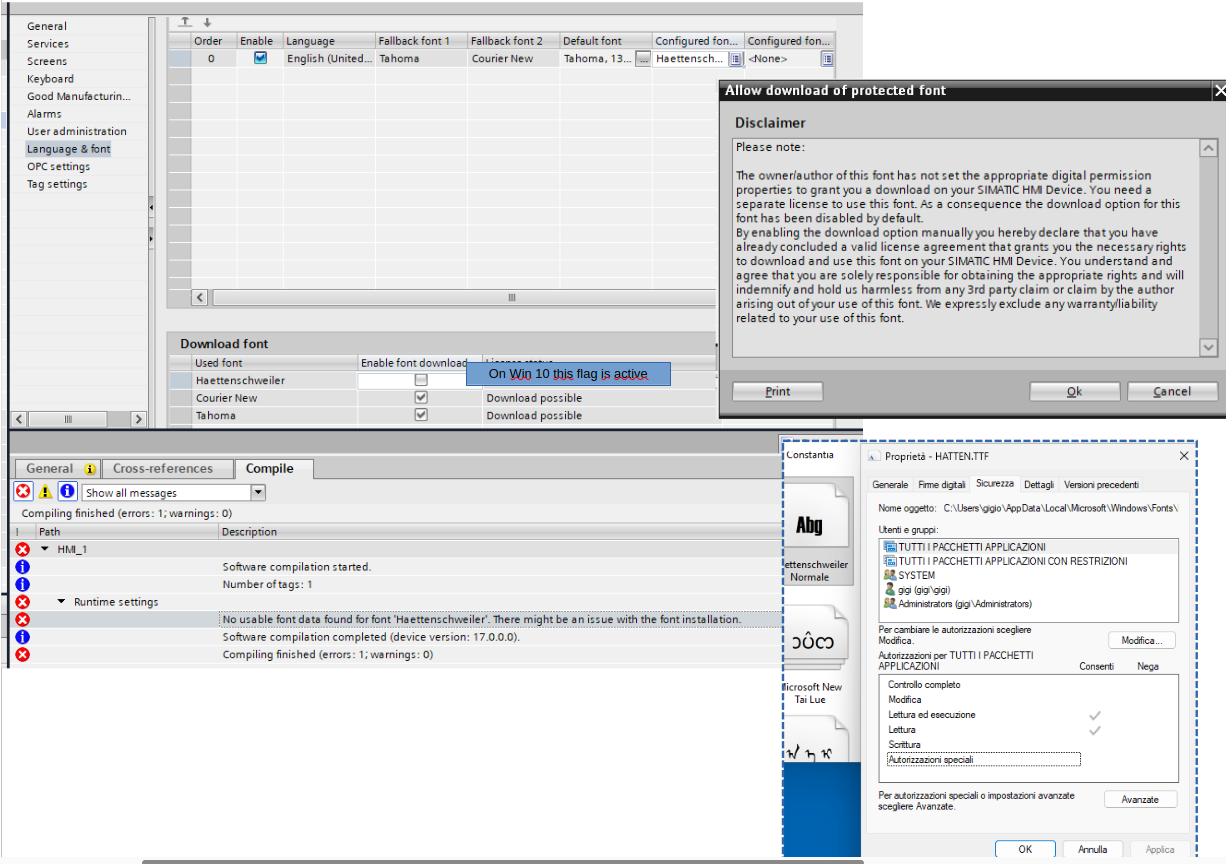Image resolution: width=1226 pixels, height=864 pixels.
Task: Enable font download for Haettenschweiler
Action: [421, 380]
